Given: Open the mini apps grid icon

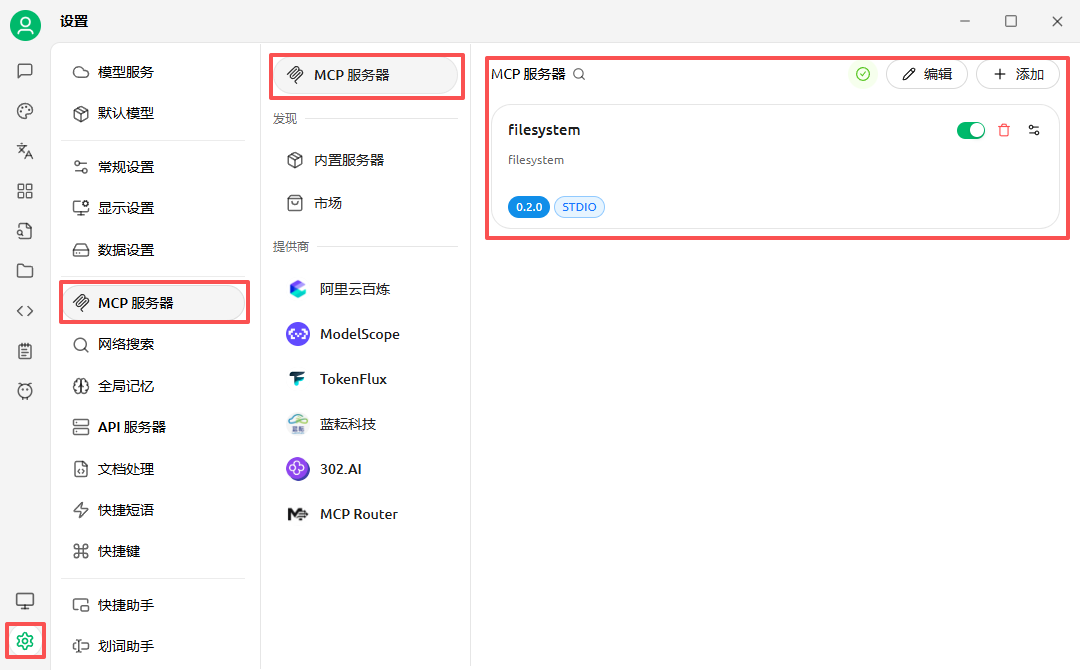Looking at the screenshot, I should tap(25, 191).
